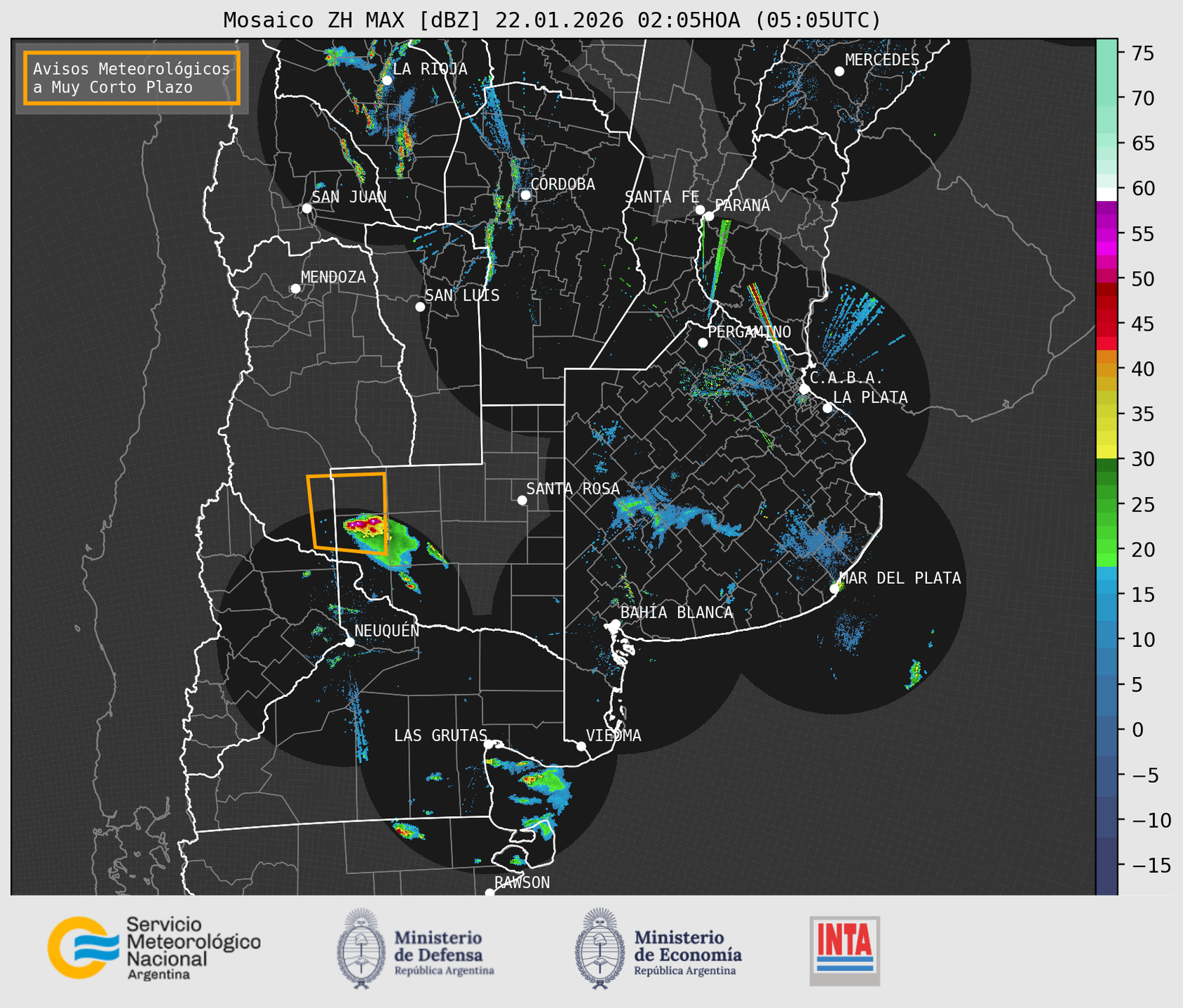Viewport: 1183px width, 1008px height.
Task: Click the CÓRDOBA city label
Action: pyautogui.click(x=562, y=184)
